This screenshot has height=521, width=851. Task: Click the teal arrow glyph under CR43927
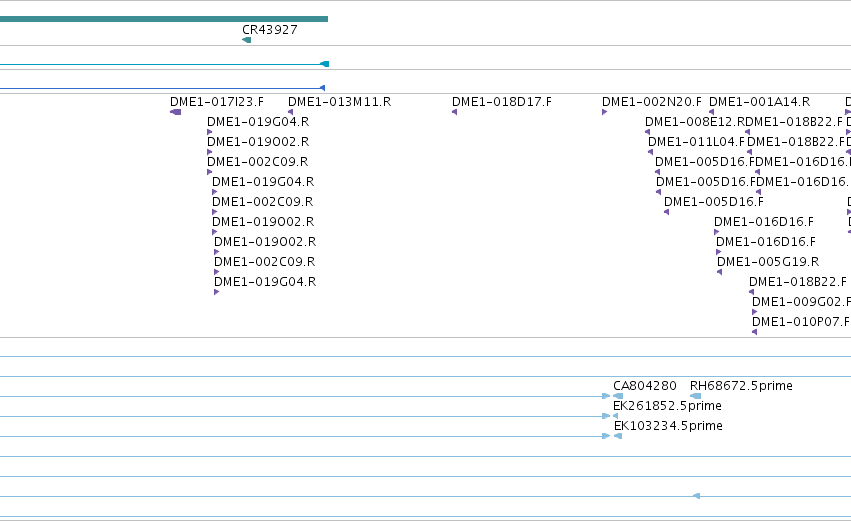[x=246, y=40]
